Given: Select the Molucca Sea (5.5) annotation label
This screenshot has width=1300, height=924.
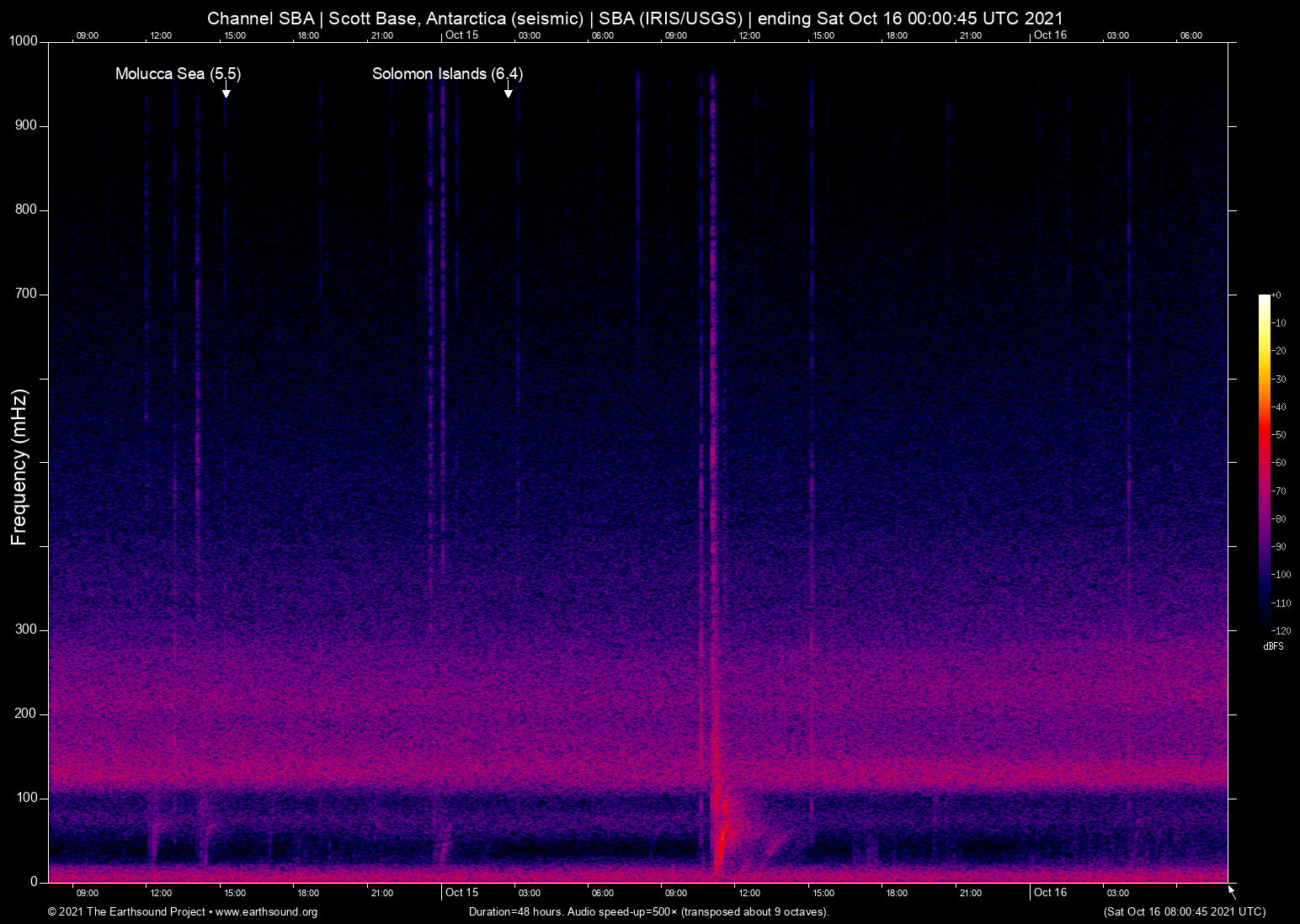Looking at the screenshot, I should pos(178,74).
